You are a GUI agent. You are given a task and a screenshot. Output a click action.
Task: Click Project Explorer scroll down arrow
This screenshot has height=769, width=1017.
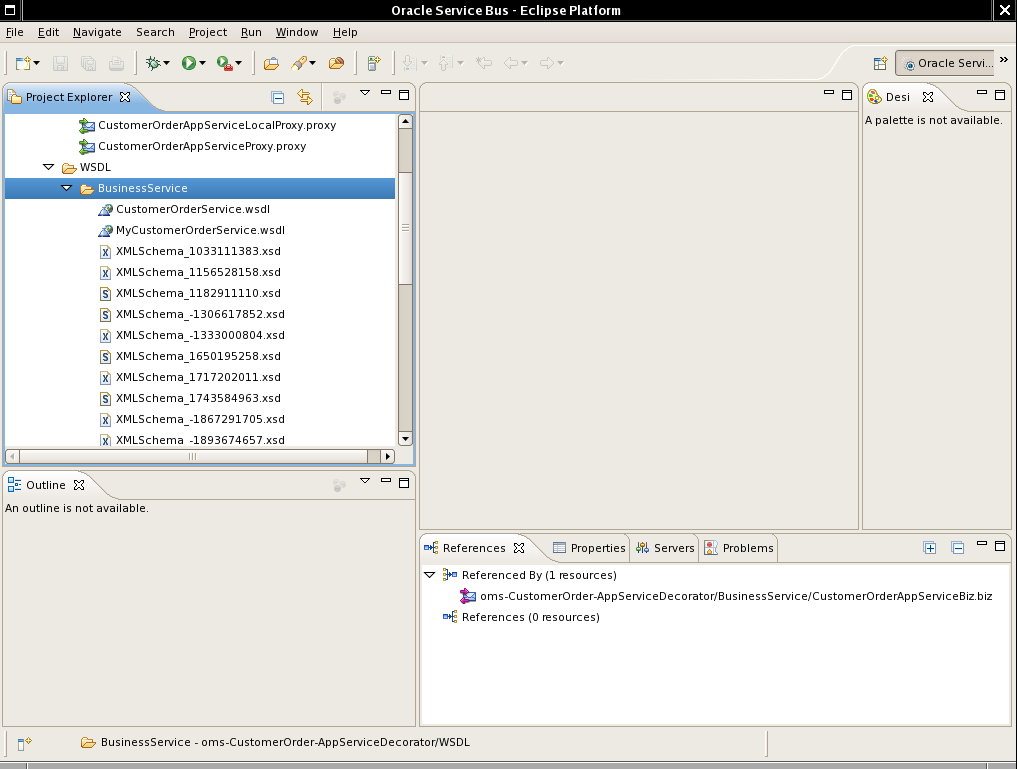point(405,439)
